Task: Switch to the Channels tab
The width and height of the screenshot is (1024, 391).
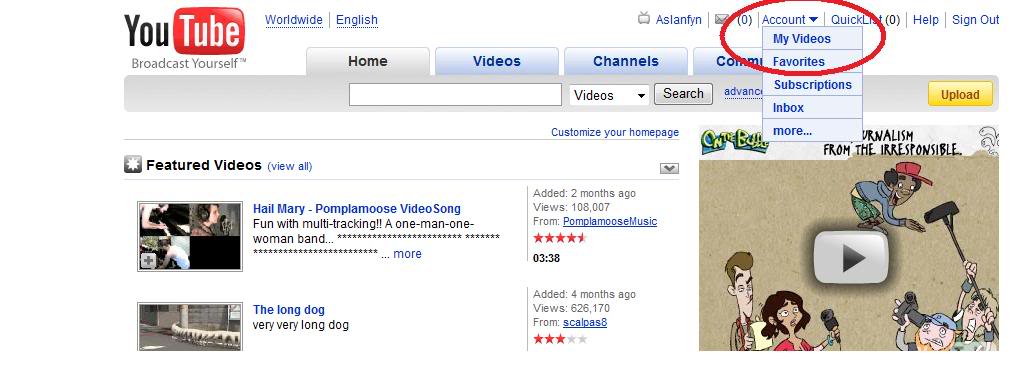Action: click(625, 61)
